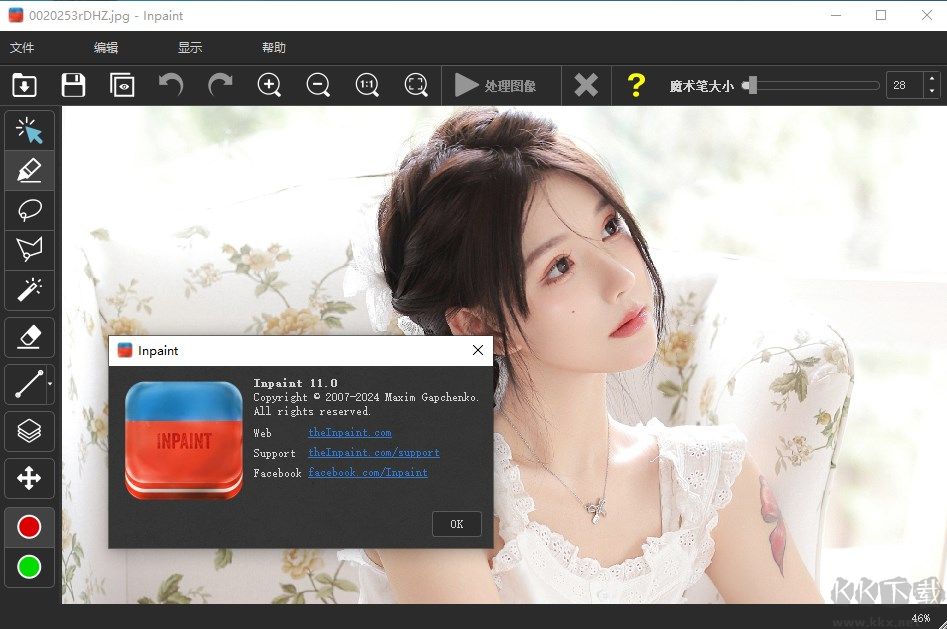Select the move tool
The width and height of the screenshot is (947, 629).
(x=29, y=479)
